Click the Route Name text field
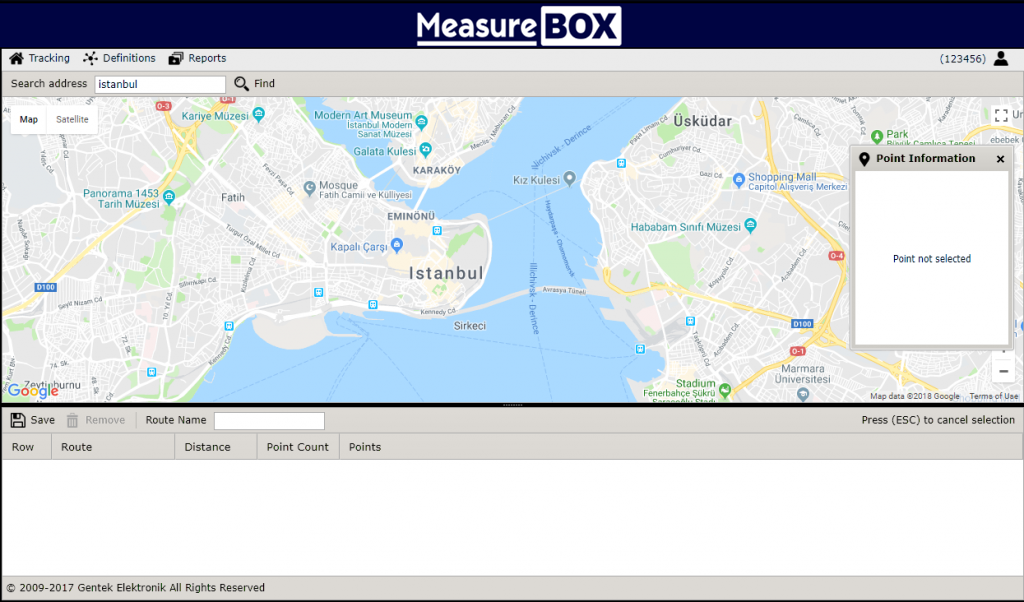The width and height of the screenshot is (1024, 602). 269,421
